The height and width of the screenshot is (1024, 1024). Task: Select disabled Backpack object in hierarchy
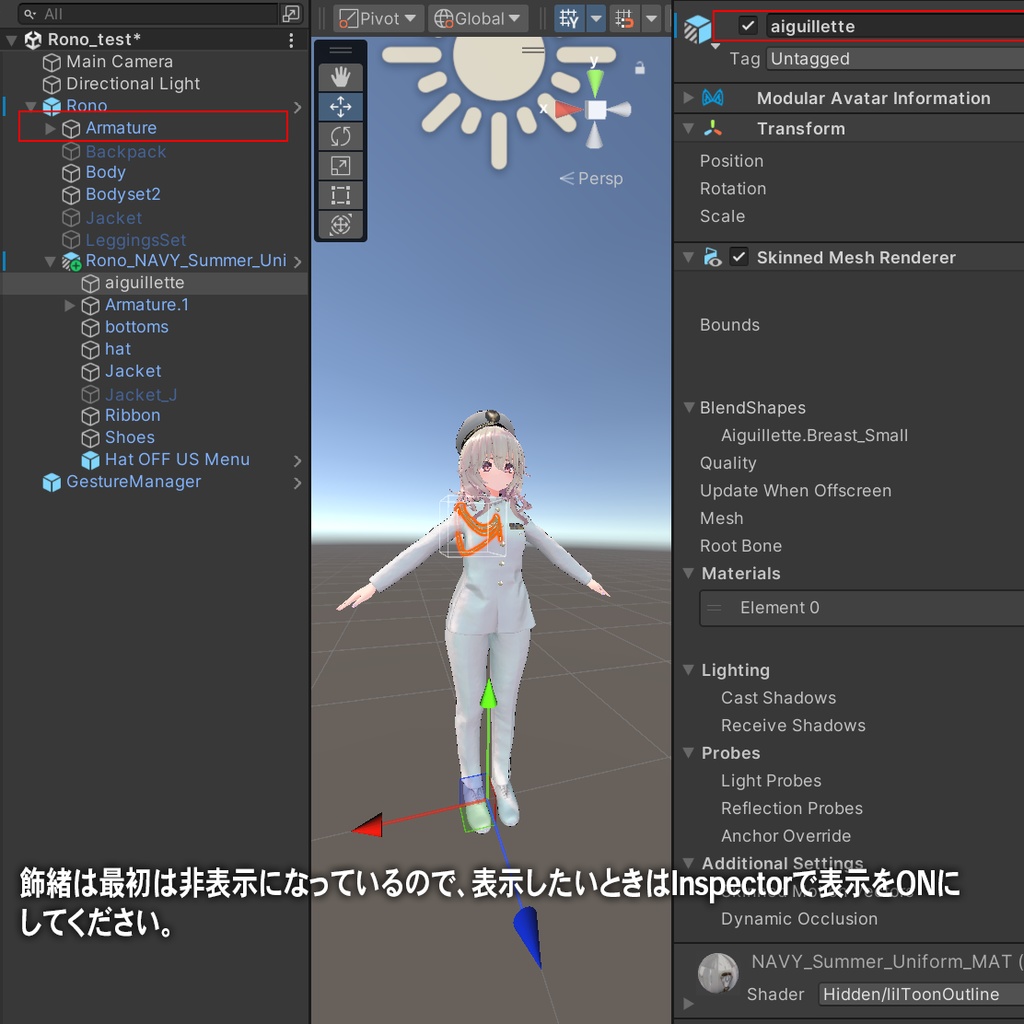point(125,152)
